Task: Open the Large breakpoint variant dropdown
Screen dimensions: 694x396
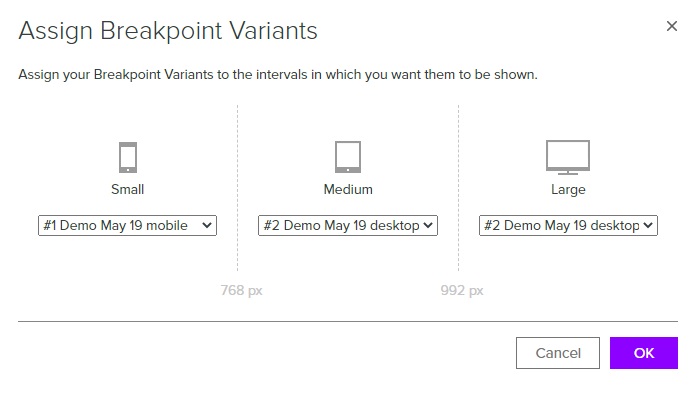Action: [568, 226]
